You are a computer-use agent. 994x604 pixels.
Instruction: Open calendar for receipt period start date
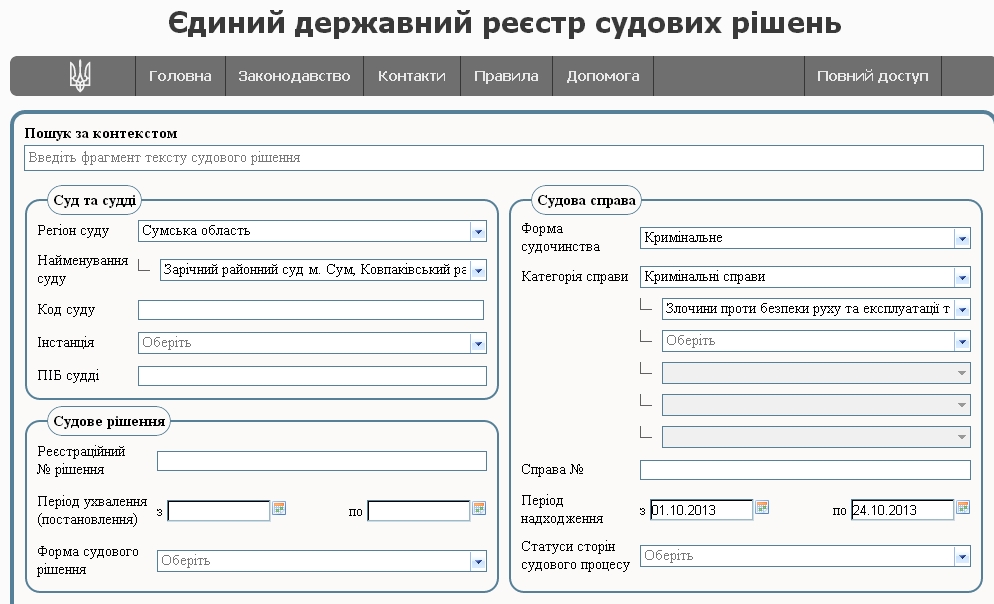(x=762, y=507)
